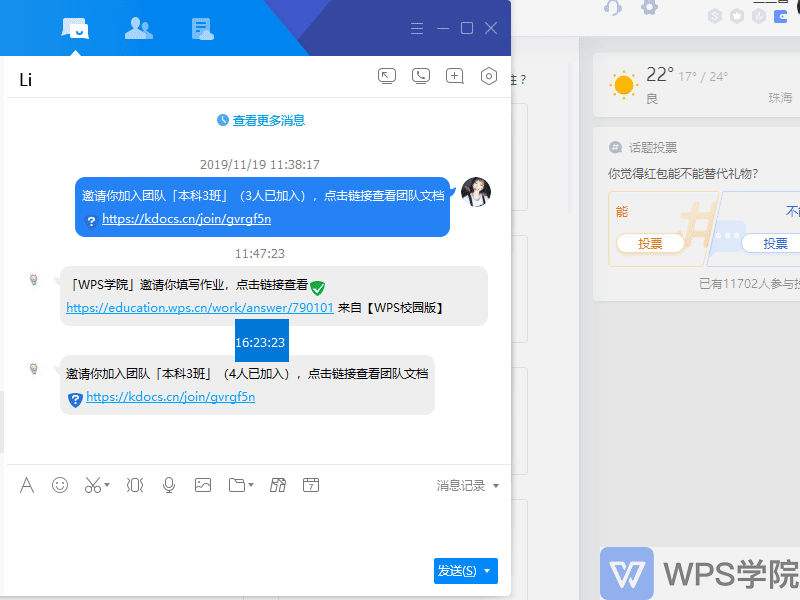
Task: Expand the screenshot options arrow
Action: point(107,485)
